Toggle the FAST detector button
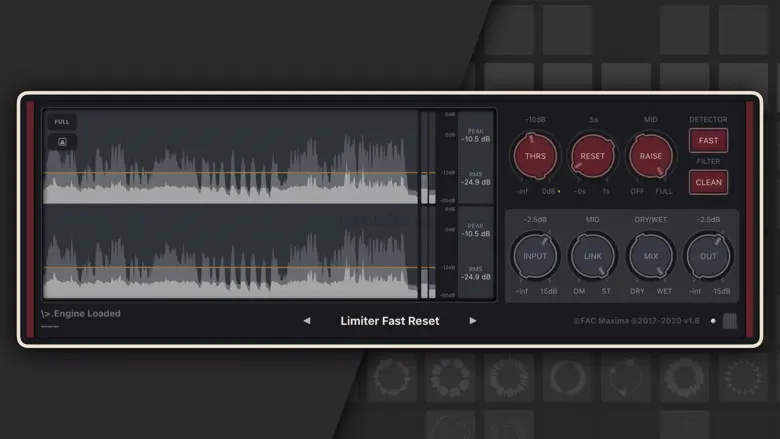Screen dimensions: 780x439 coord(708,141)
